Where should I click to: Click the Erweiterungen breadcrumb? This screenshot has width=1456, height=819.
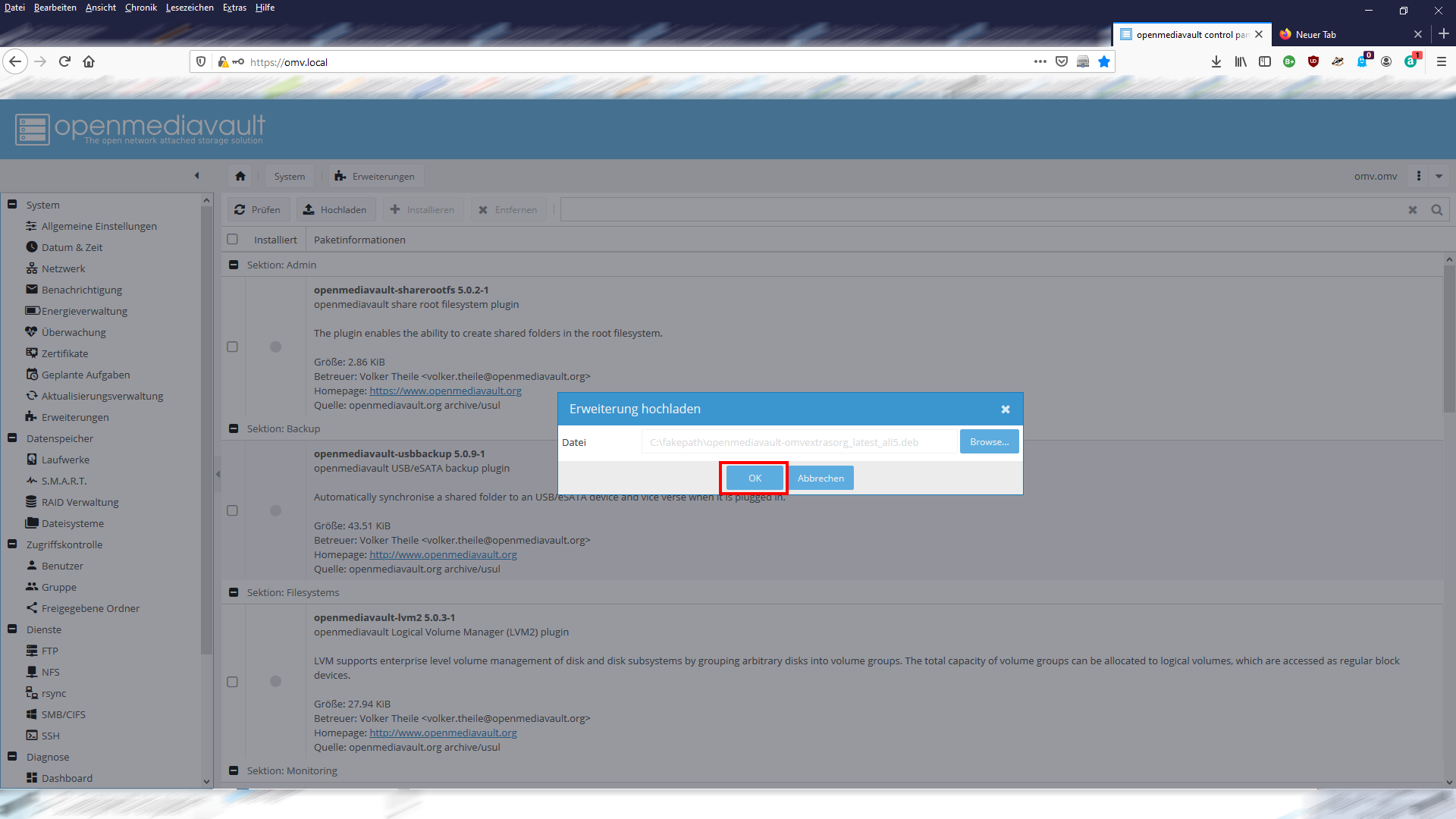[375, 176]
